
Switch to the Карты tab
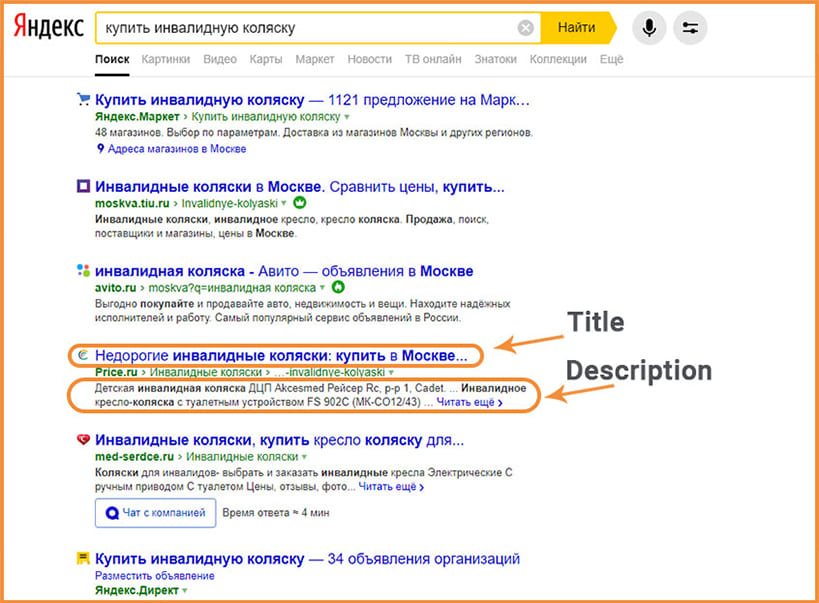(x=266, y=59)
